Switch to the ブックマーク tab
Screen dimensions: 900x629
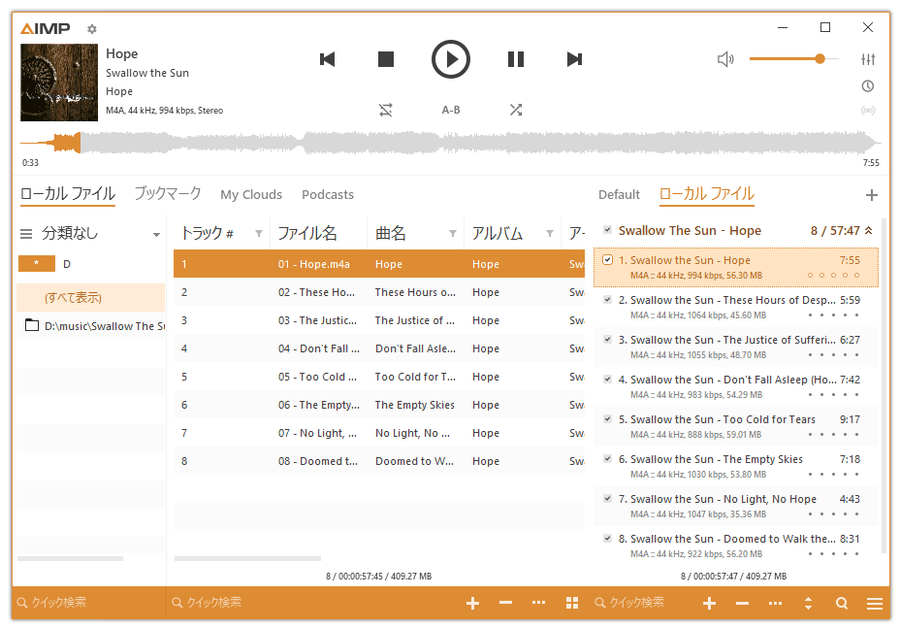[168, 194]
